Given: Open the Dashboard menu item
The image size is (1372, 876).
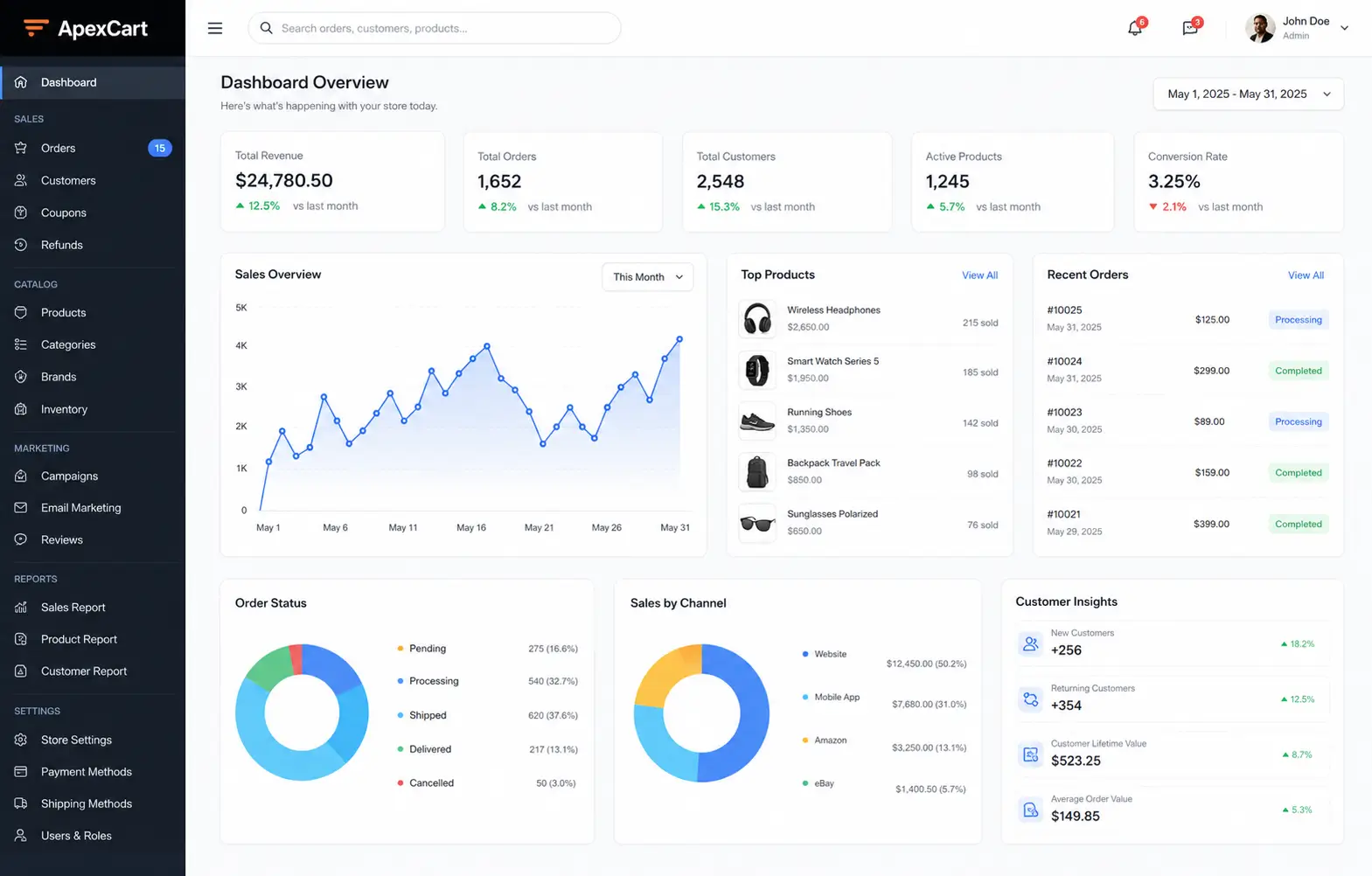Looking at the screenshot, I should (93, 82).
